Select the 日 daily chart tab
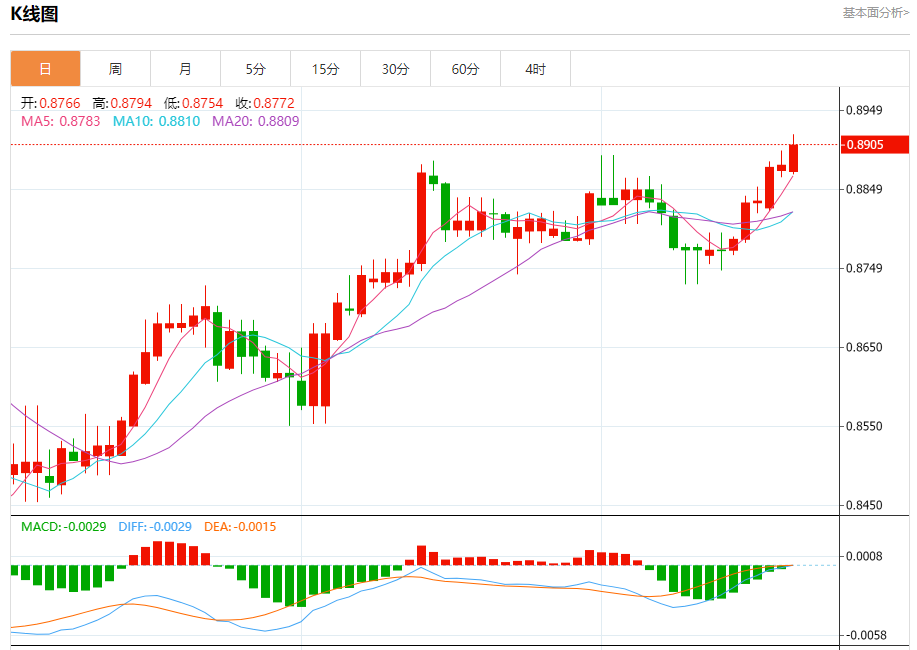Image resolution: width=917 pixels, height=650 pixels. [46, 68]
